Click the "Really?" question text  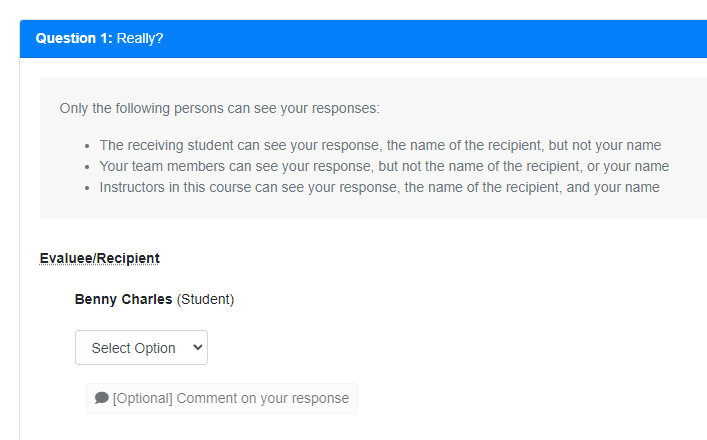[140, 38]
